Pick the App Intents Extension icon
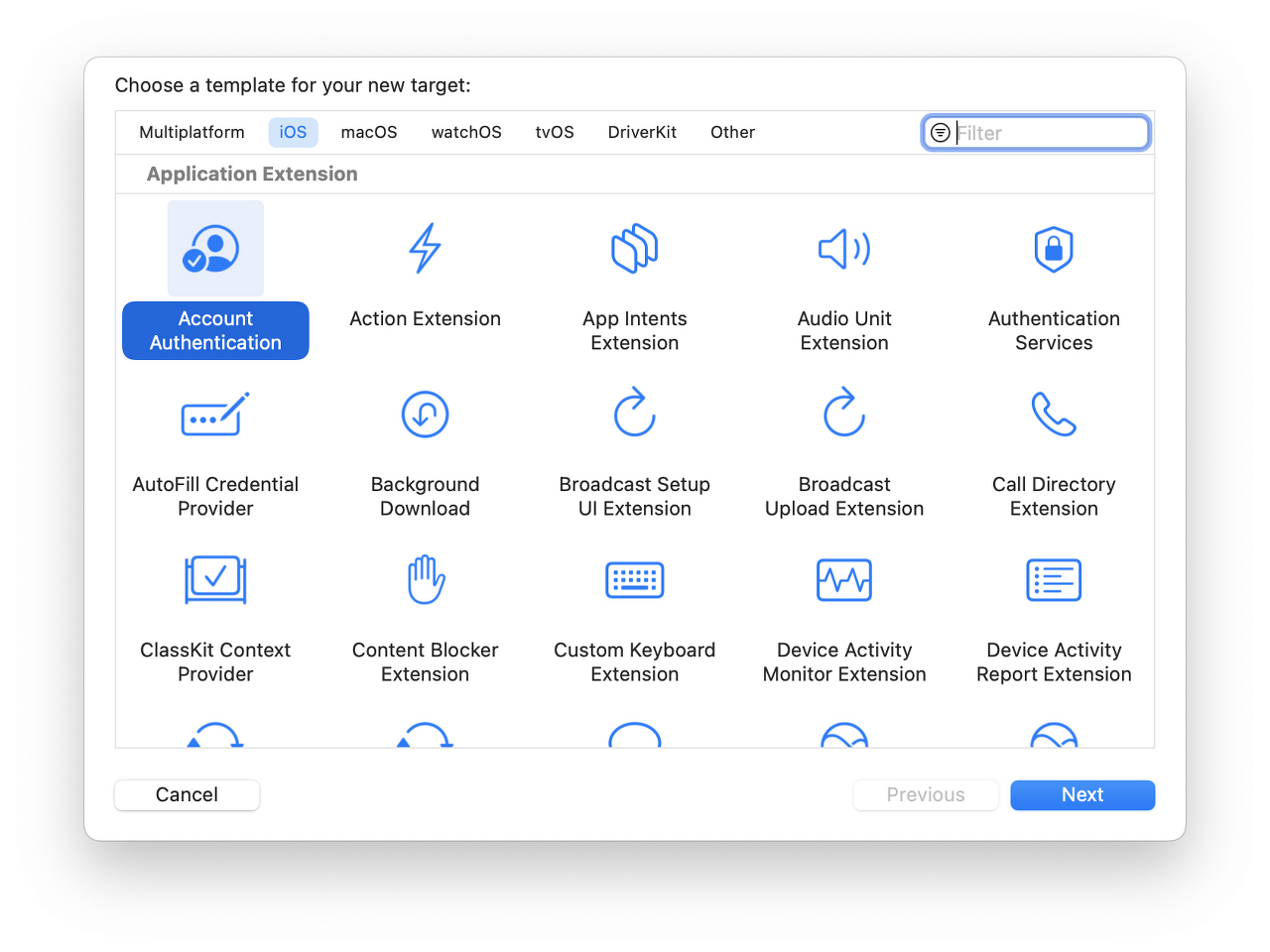 635,248
